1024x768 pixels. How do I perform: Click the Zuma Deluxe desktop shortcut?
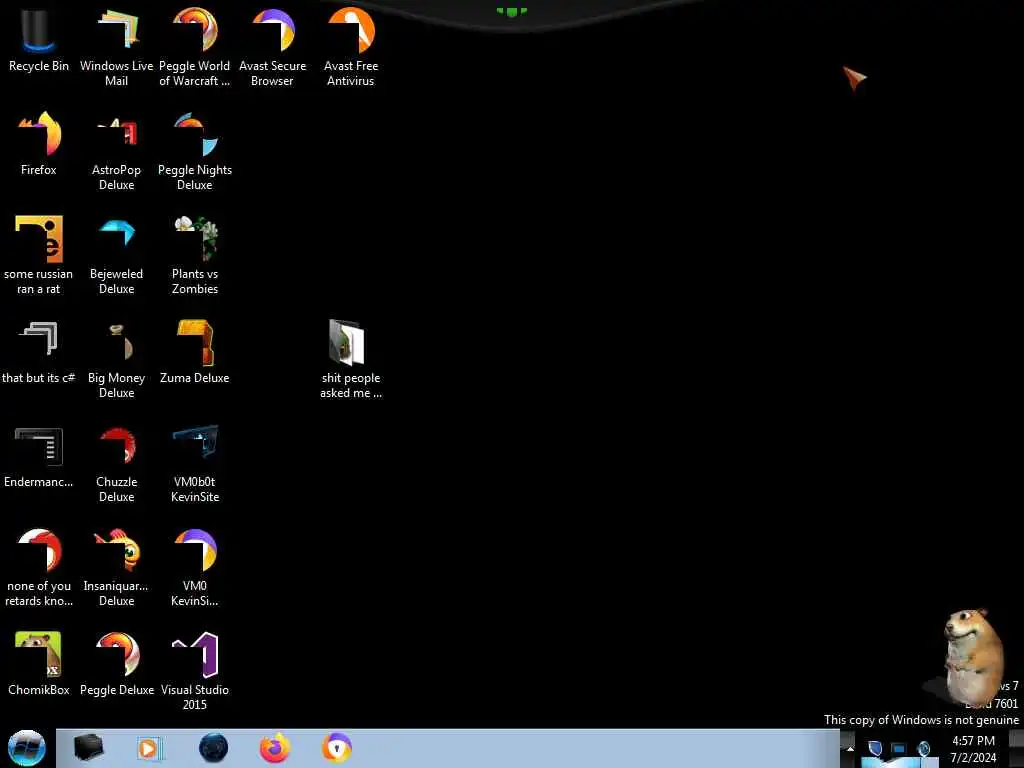tap(195, 353)
